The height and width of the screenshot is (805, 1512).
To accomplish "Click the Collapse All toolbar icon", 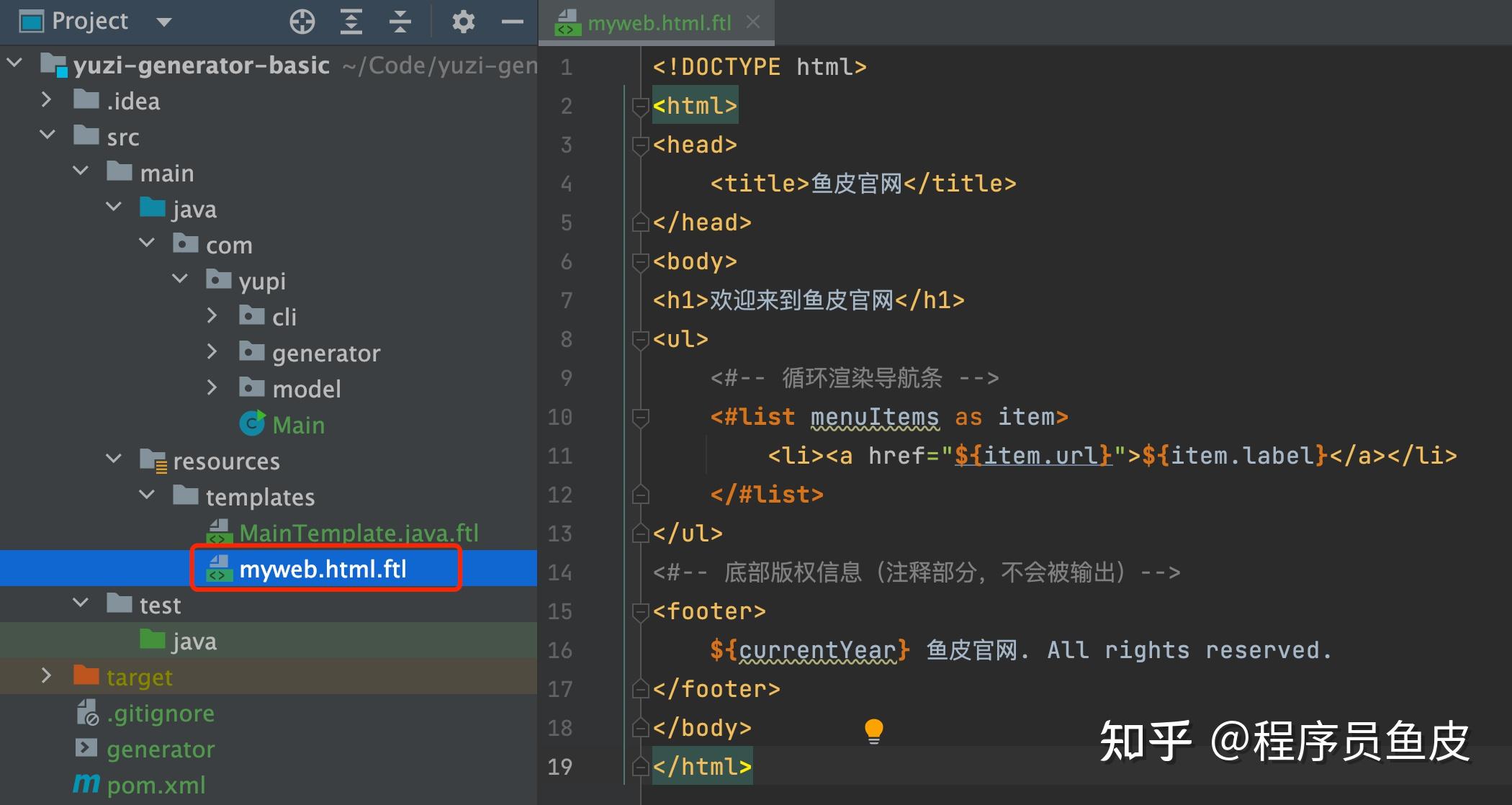I will tap(400, 22).
